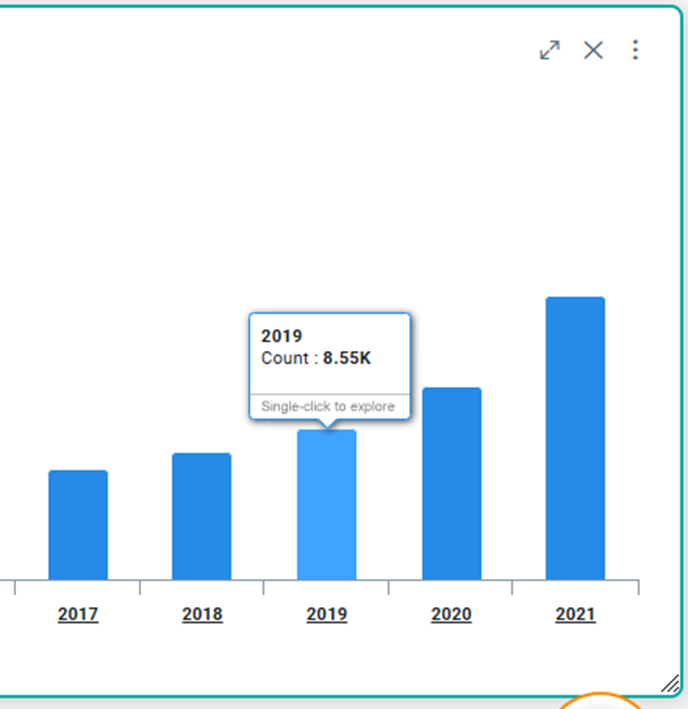Click the 2017 bar in chart
The width and height of the screenshot is (688, 709).
pyautogui.click(x=78, y=525)
